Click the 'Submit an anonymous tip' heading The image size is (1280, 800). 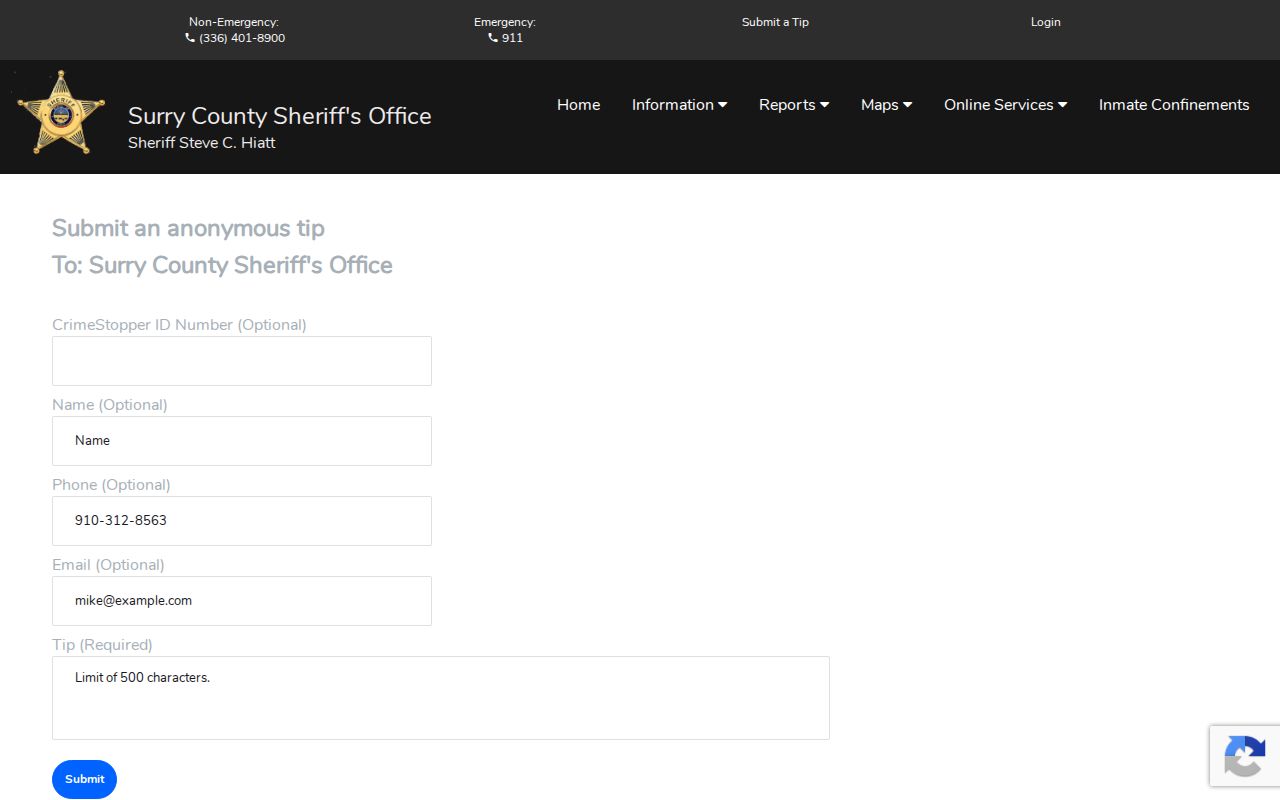[188, 228]
